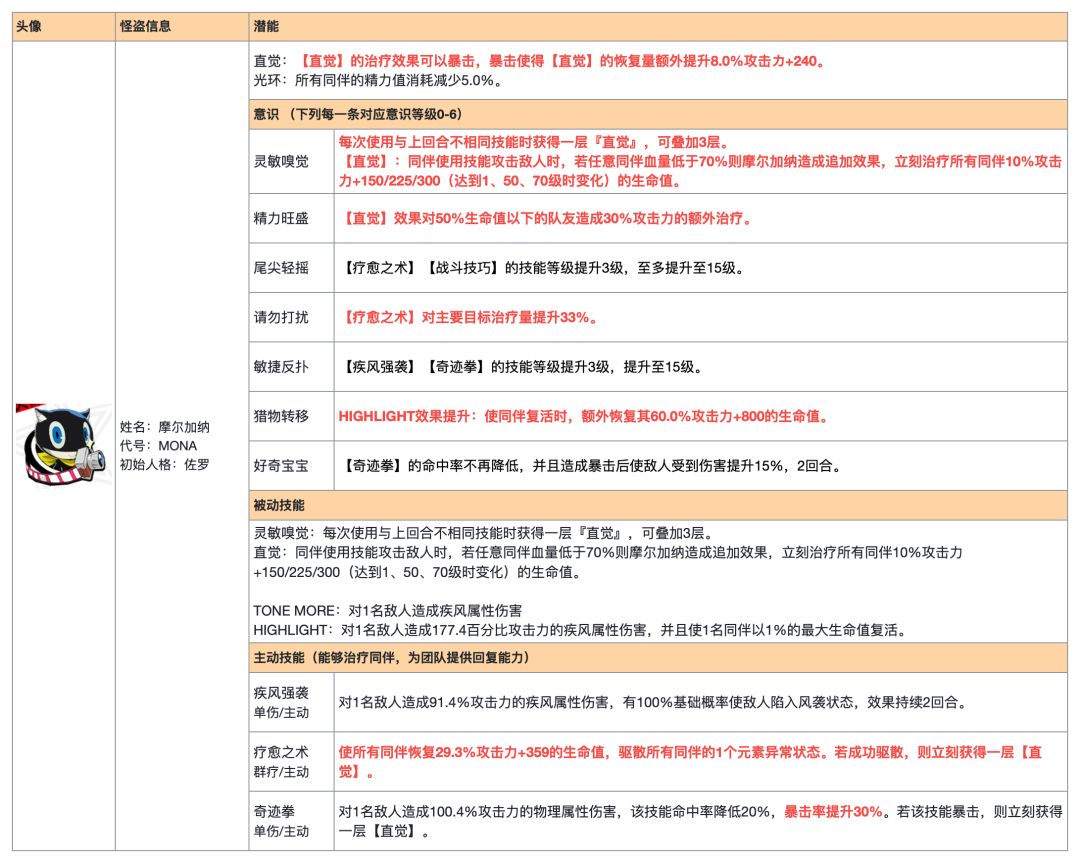Screen dimensions: 1080x863
Task: Click the 灵敏嗅觉 line under 被动技能
Action: click(486, 533)
